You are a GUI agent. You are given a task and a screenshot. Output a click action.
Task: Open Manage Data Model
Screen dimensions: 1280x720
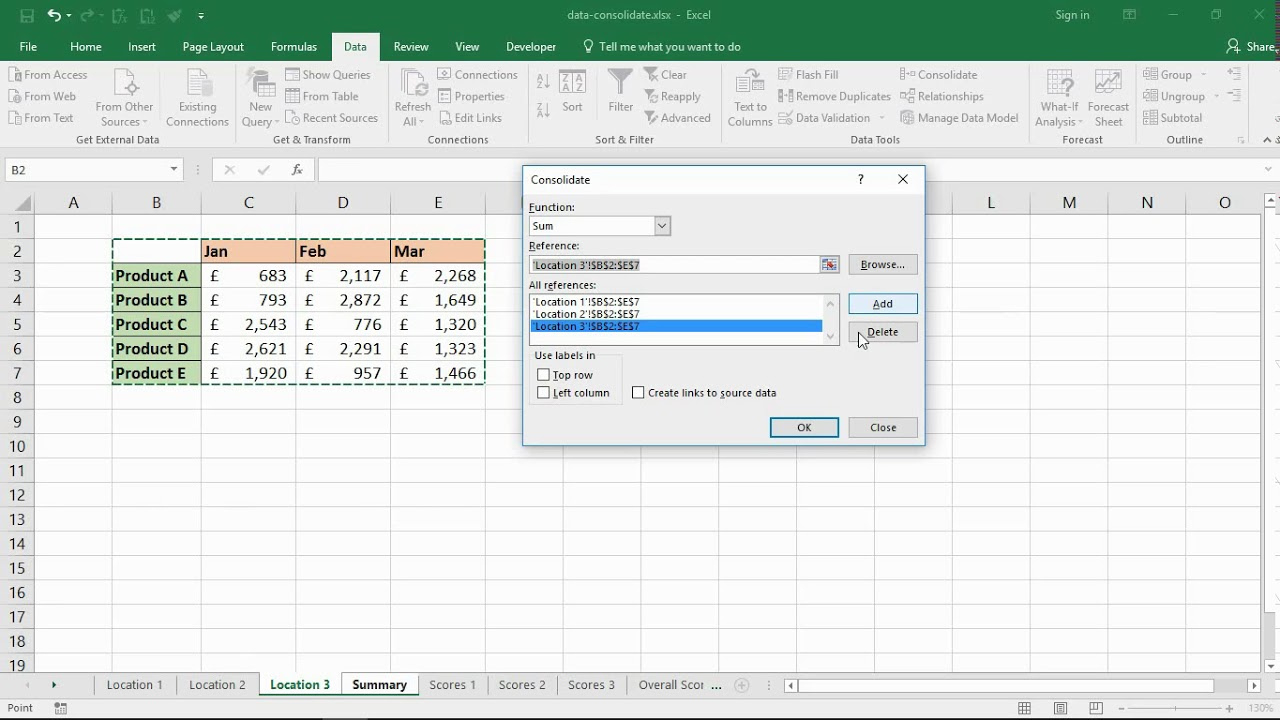click(x=959, y=118)
